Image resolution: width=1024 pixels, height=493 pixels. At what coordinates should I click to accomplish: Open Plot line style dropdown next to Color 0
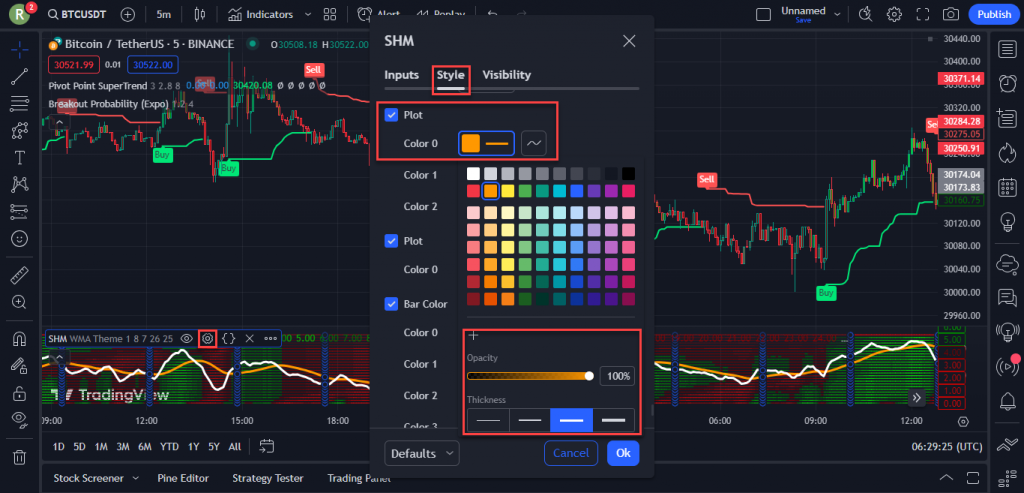coord(534,144)
